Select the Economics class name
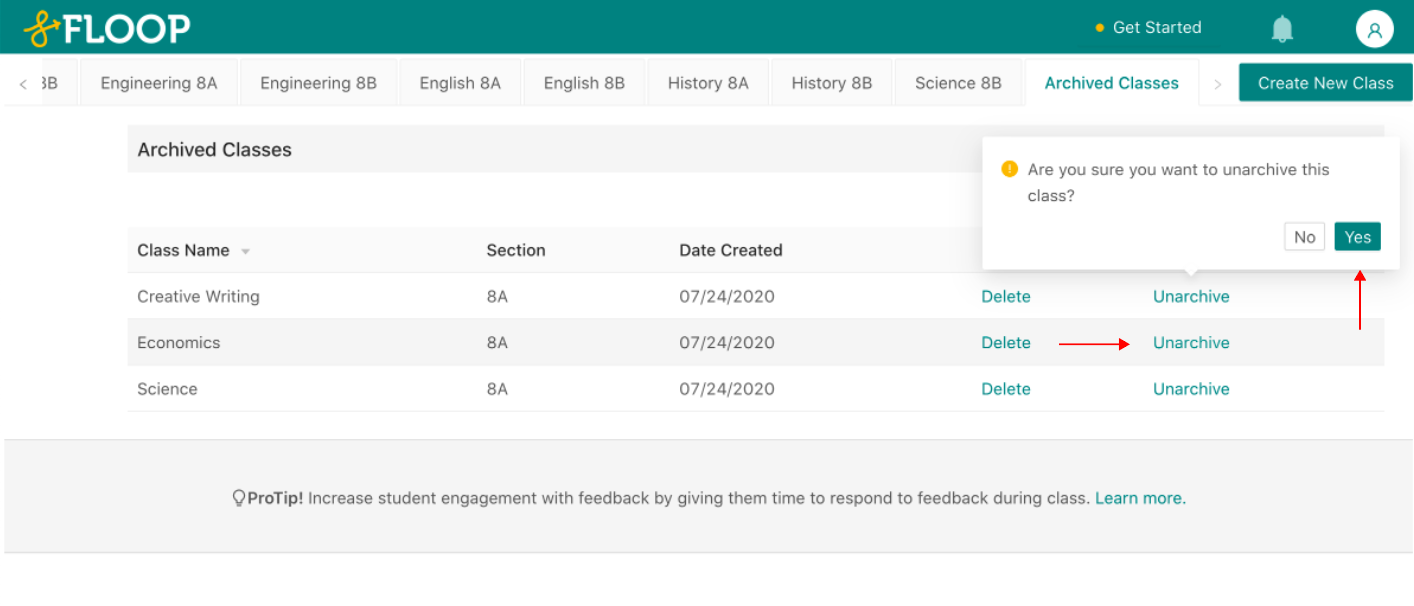Image resolution: width=1414 pixels, height=606 pixels. pos(179,343)
